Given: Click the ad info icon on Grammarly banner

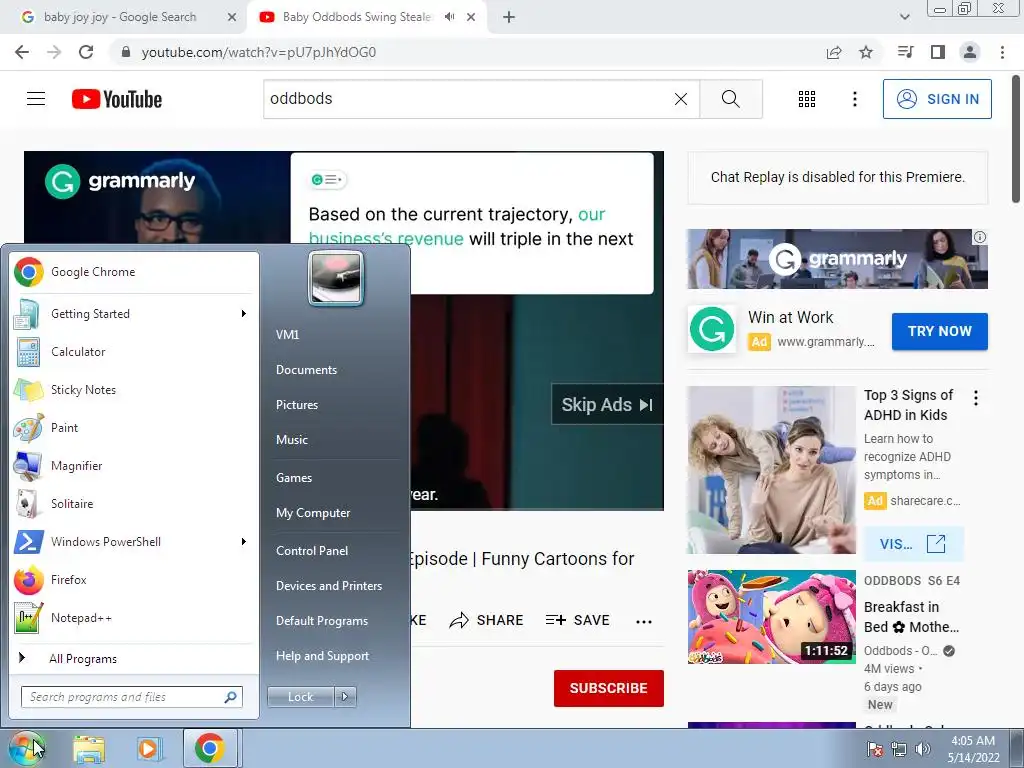Looking at the screenshot, I should [x=980, y=237].
